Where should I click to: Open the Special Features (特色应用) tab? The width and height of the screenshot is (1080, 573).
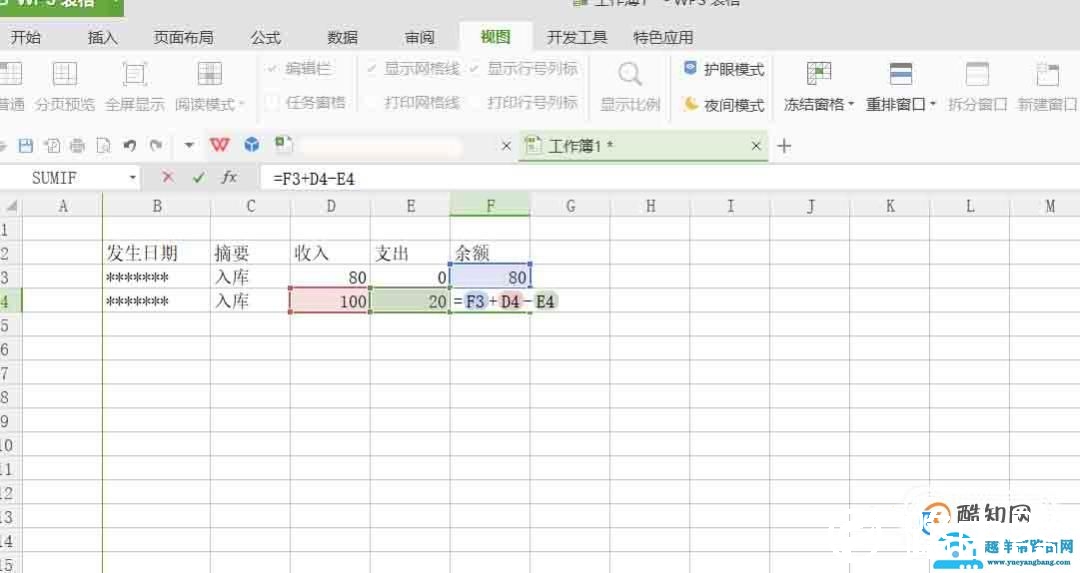[663, 37]
